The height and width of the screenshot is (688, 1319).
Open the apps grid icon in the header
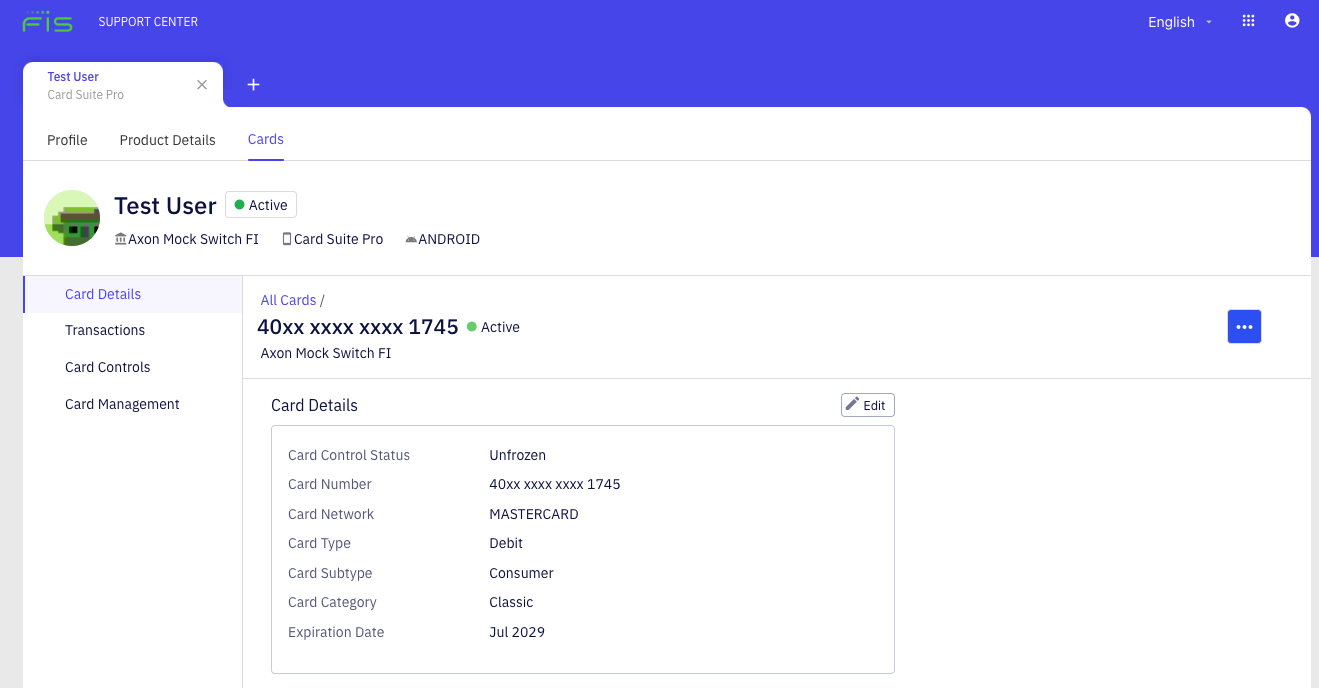pyautogui.click(x=1248, y=20)
